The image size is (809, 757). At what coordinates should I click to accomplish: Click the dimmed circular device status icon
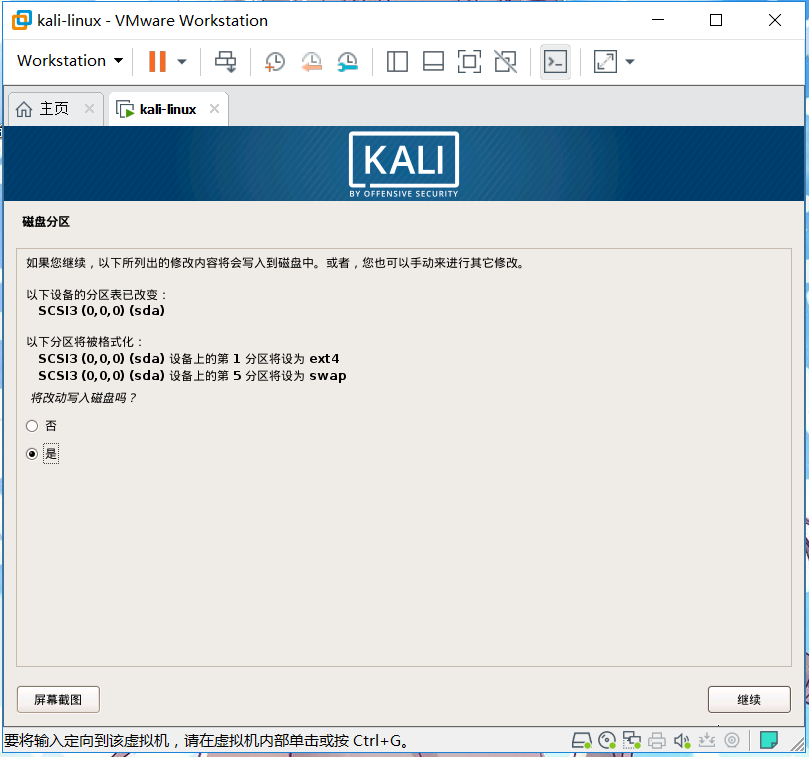732,740
